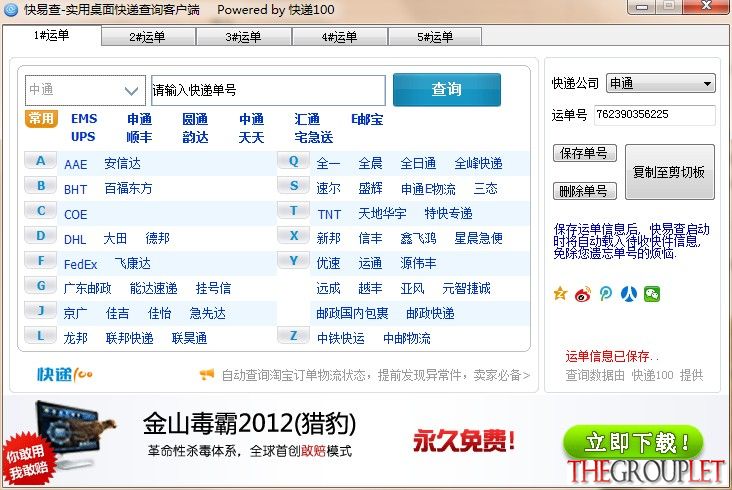
Task: Click 复制至剪切板 button
Action: click(x=669, y=172)
